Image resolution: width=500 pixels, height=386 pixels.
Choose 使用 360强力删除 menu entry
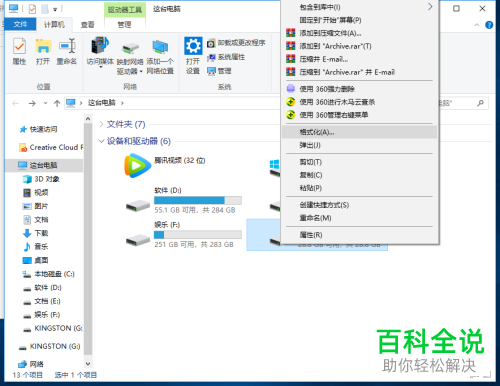(359, 89)
